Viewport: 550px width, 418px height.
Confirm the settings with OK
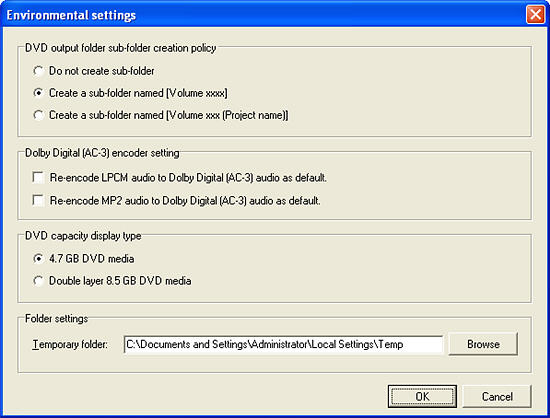tap(422, 397)
